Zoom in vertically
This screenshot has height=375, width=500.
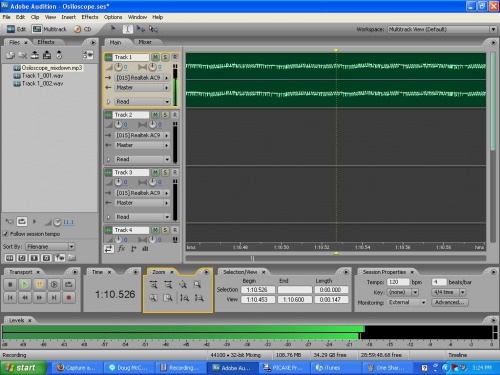pyautogui.click(x=184, y=298)
